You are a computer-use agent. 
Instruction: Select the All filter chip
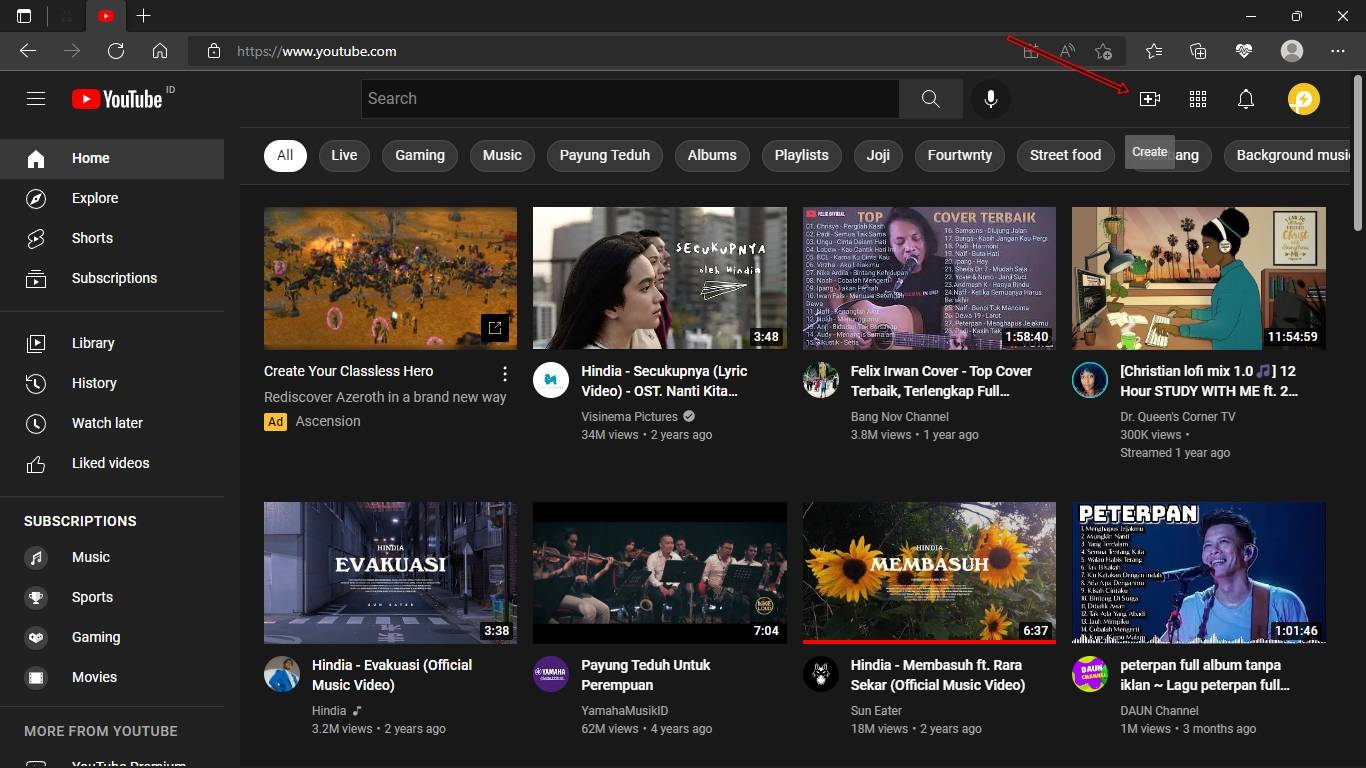coord(285,155)
